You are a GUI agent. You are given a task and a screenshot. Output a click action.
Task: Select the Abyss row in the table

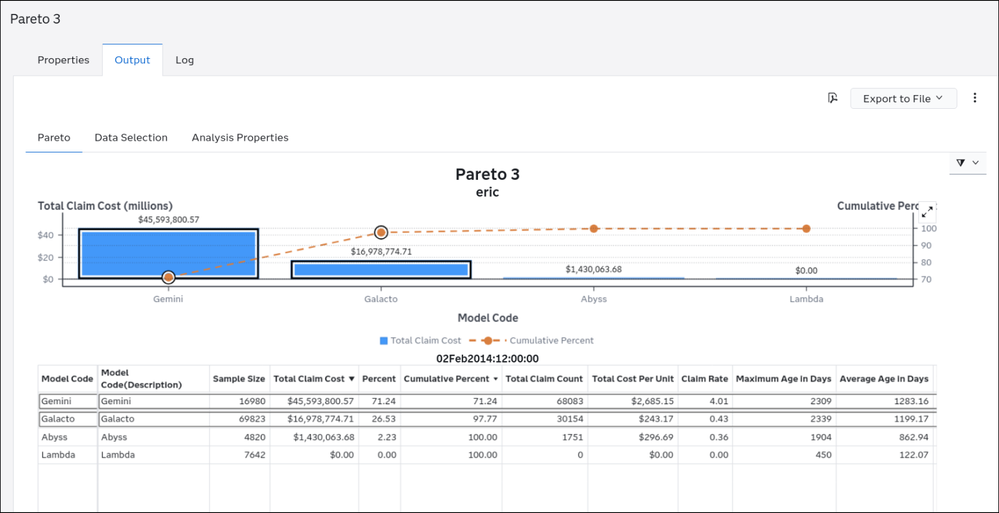coord(487,437)
